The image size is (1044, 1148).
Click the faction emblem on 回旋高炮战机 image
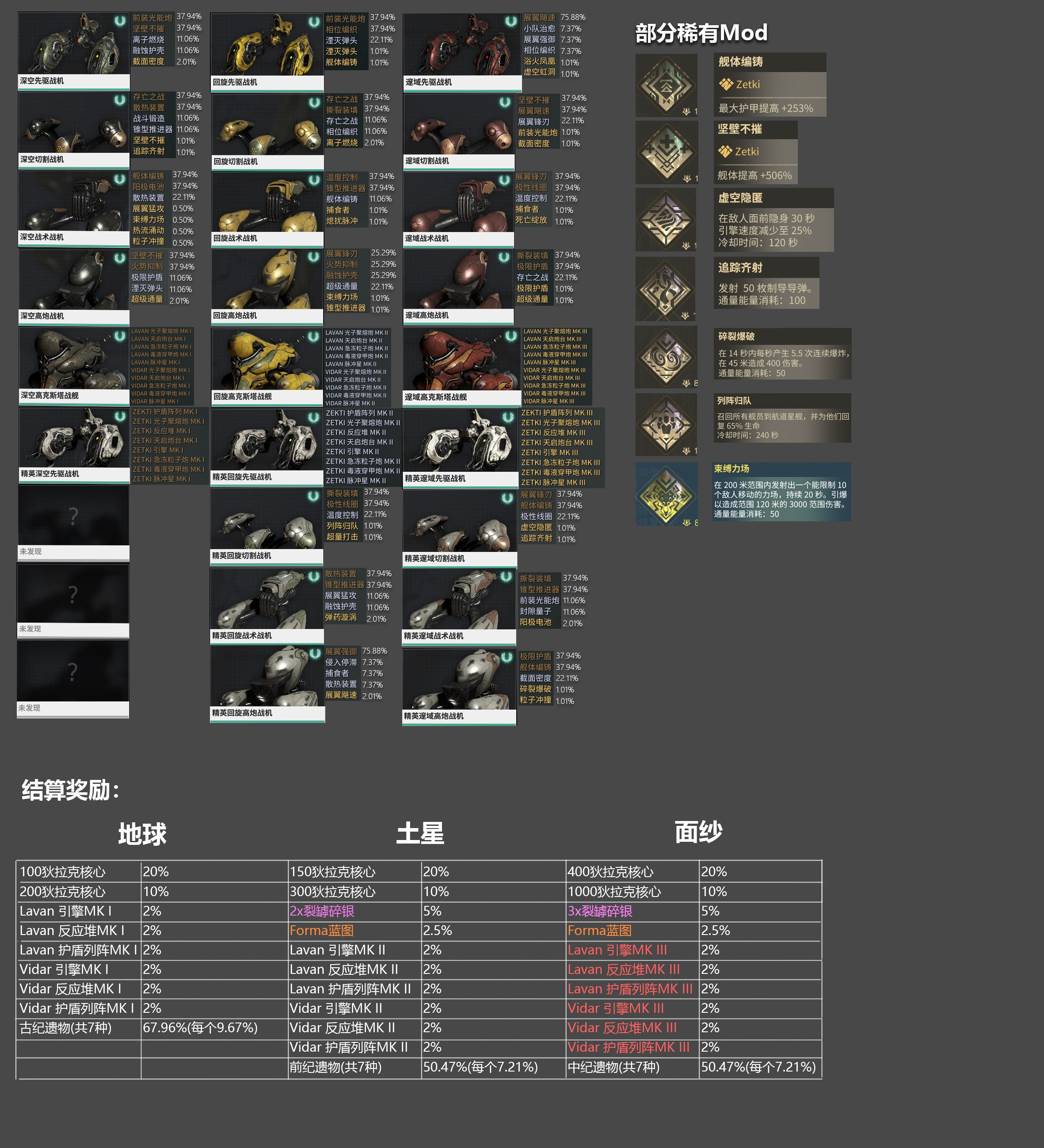(313, 257)
